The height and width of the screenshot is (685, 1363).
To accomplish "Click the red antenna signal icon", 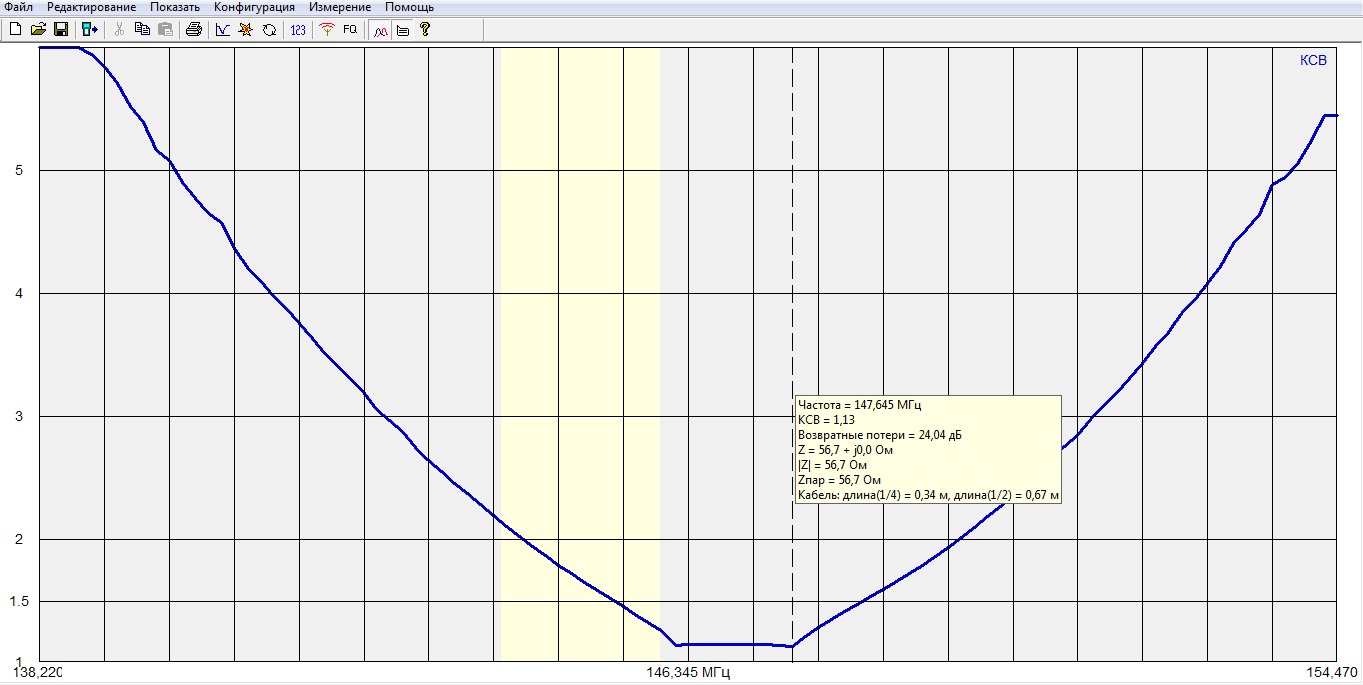I will [x=327, y=30].
